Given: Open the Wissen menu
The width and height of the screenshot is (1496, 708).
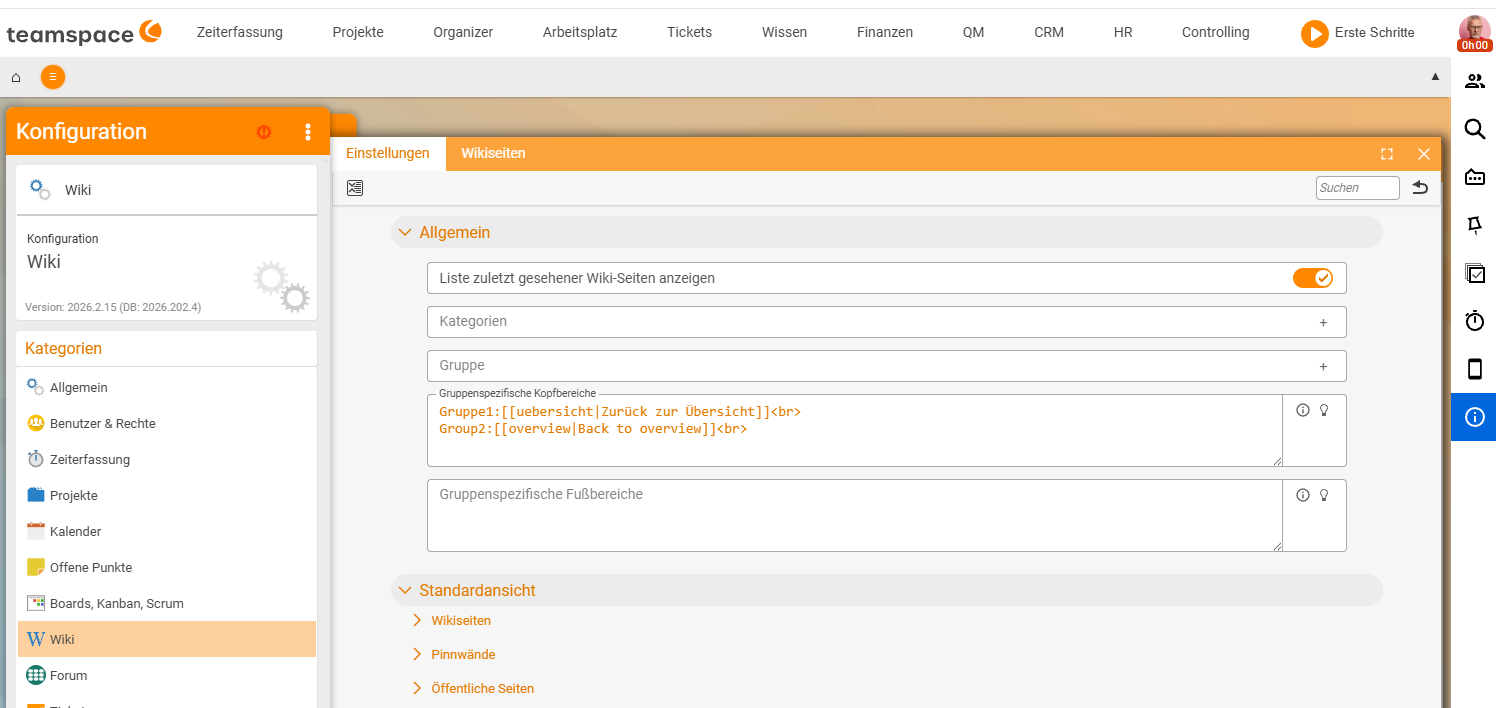Looking at the screenshot, I should (785, 32).
